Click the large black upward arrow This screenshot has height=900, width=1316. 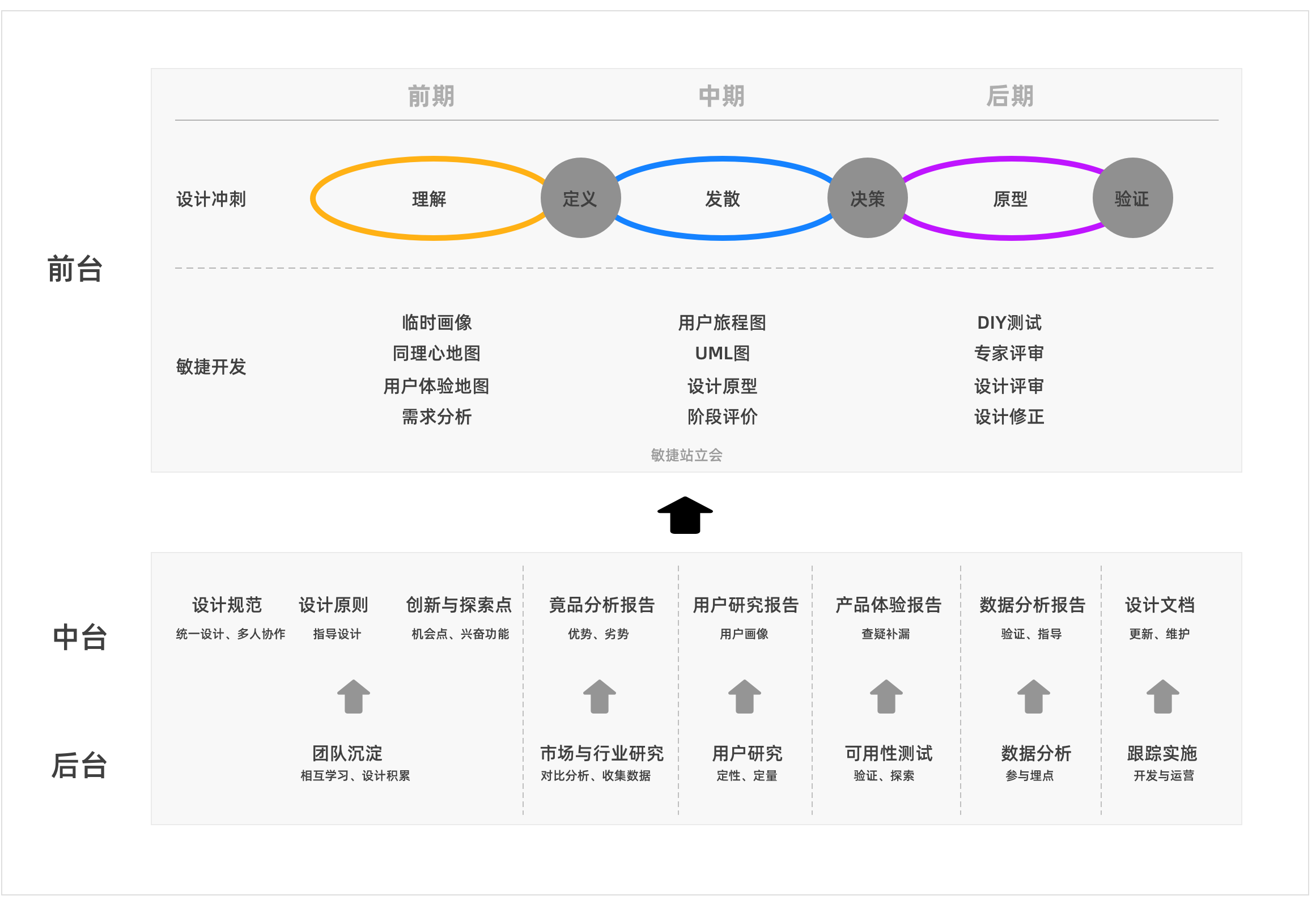tap(685, 515)
